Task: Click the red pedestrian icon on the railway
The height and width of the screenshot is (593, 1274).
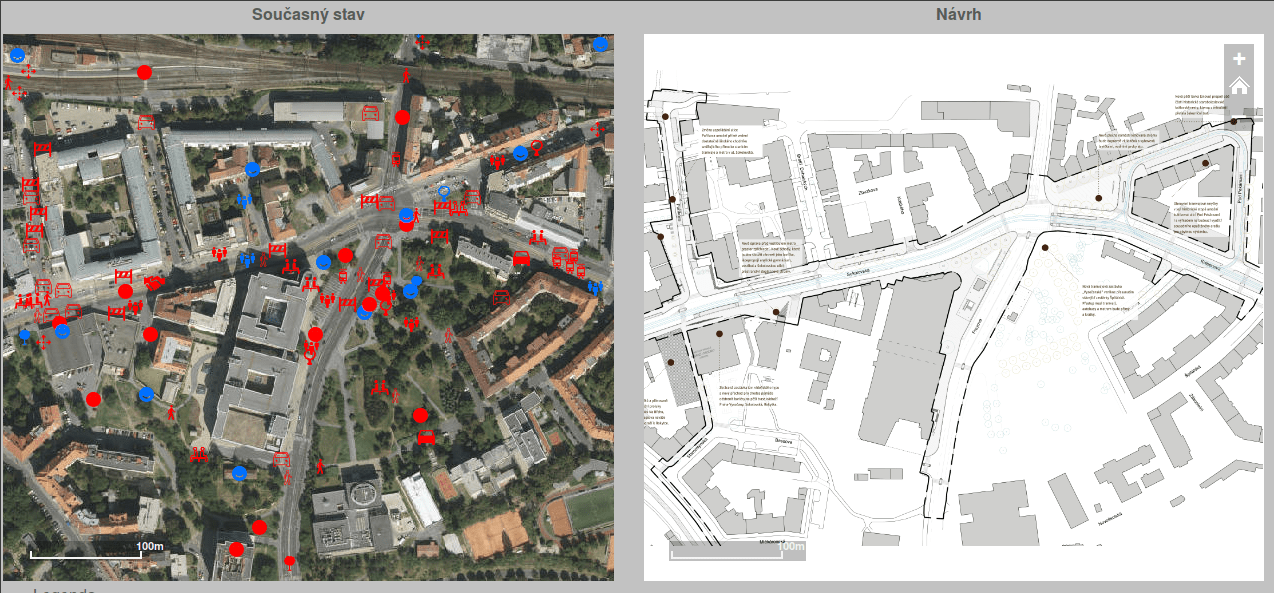Action: coord(406,76)
